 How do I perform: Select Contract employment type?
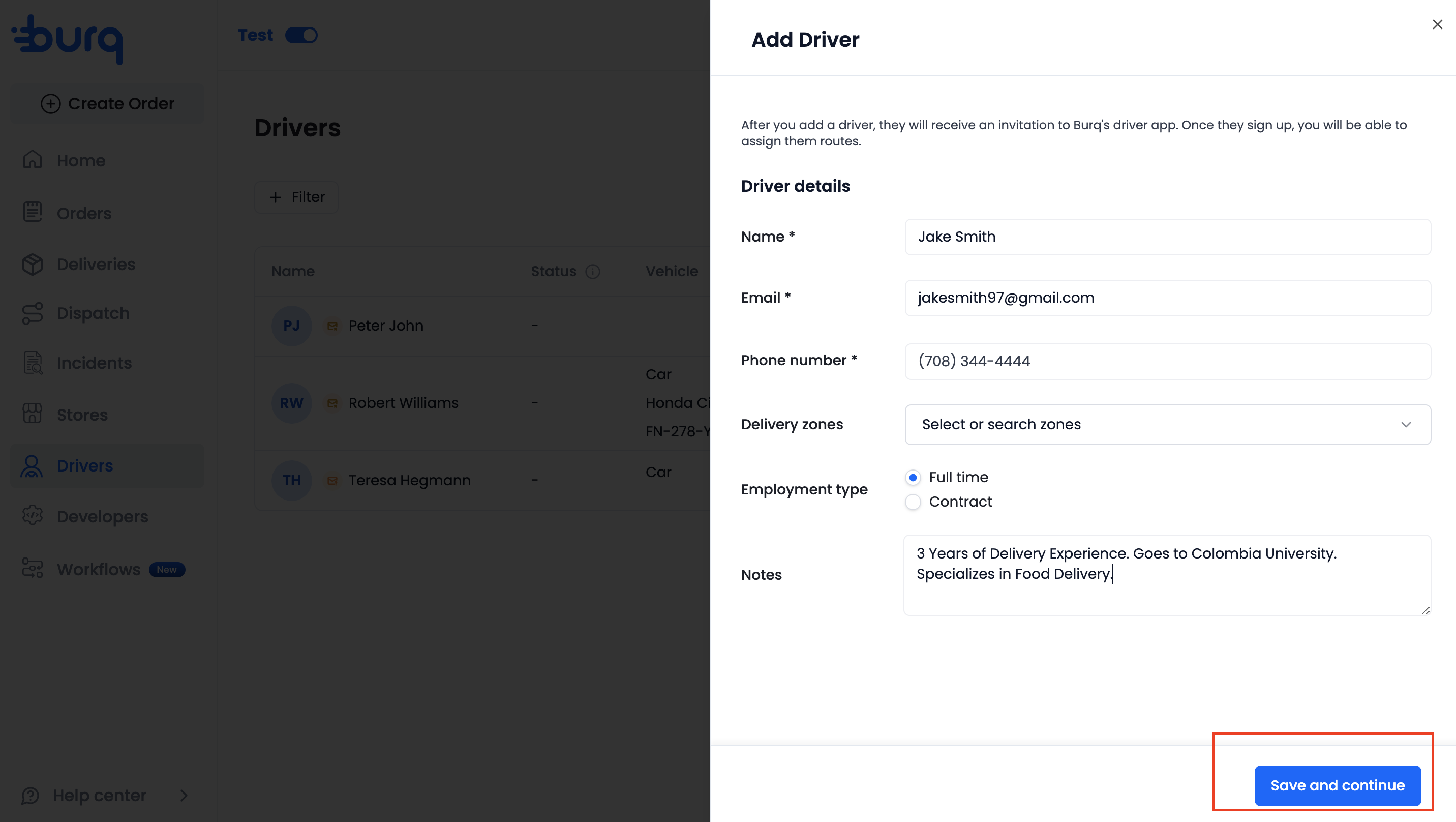click(913, 502)
